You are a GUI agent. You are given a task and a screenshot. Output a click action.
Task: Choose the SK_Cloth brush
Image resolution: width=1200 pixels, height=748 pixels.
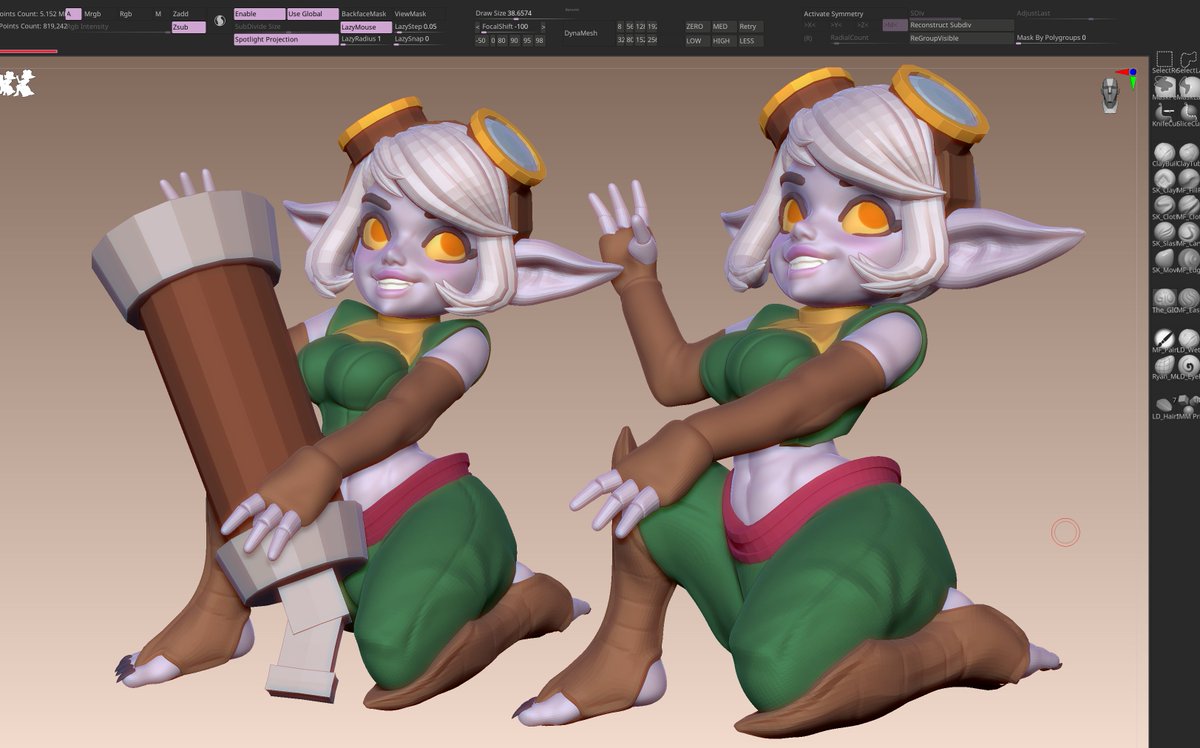point(1164,207)
